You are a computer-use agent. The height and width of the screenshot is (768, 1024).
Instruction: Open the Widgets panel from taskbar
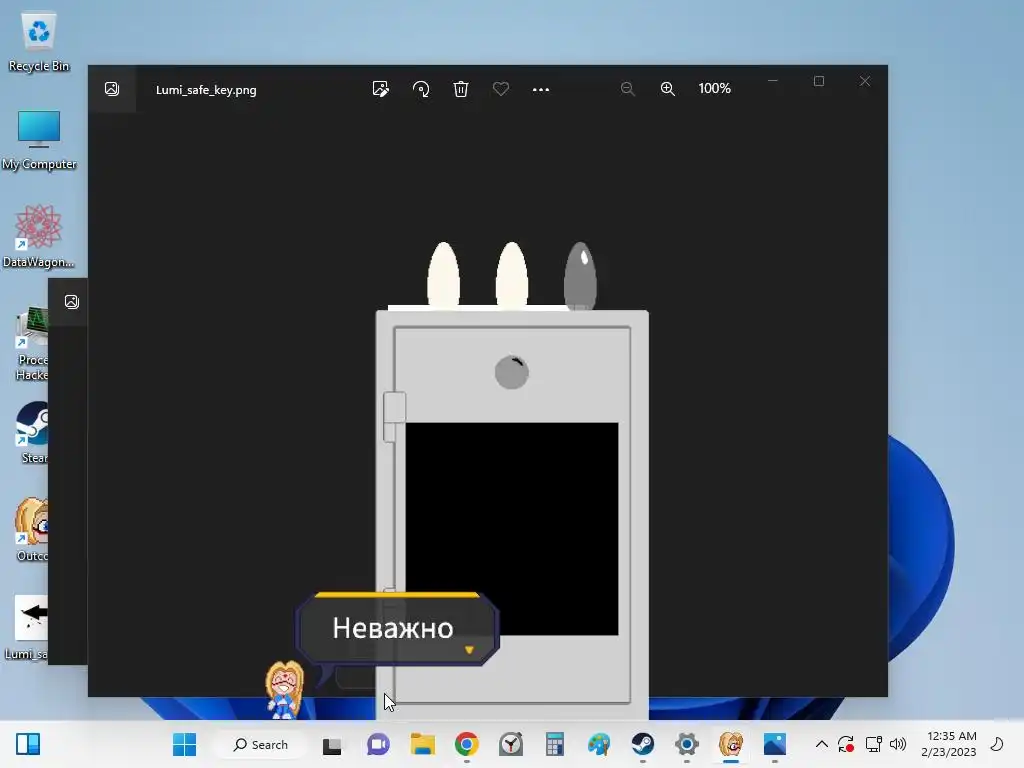tap(28, 744)
